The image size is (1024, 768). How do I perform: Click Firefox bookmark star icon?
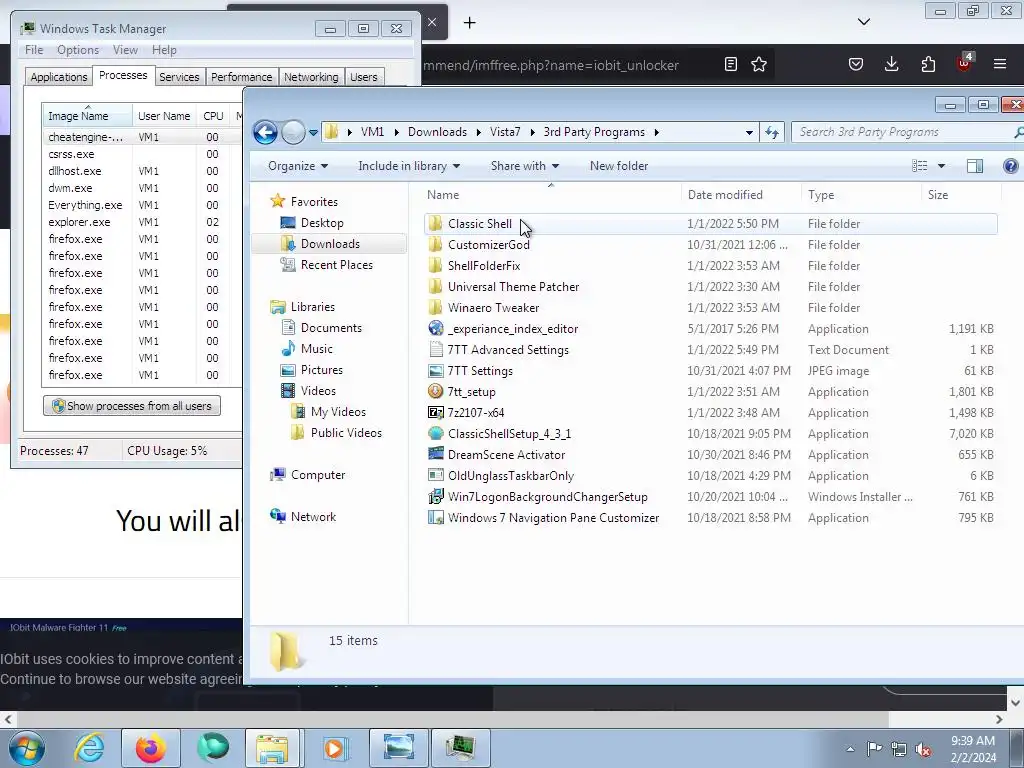click(x=759, y=65)
